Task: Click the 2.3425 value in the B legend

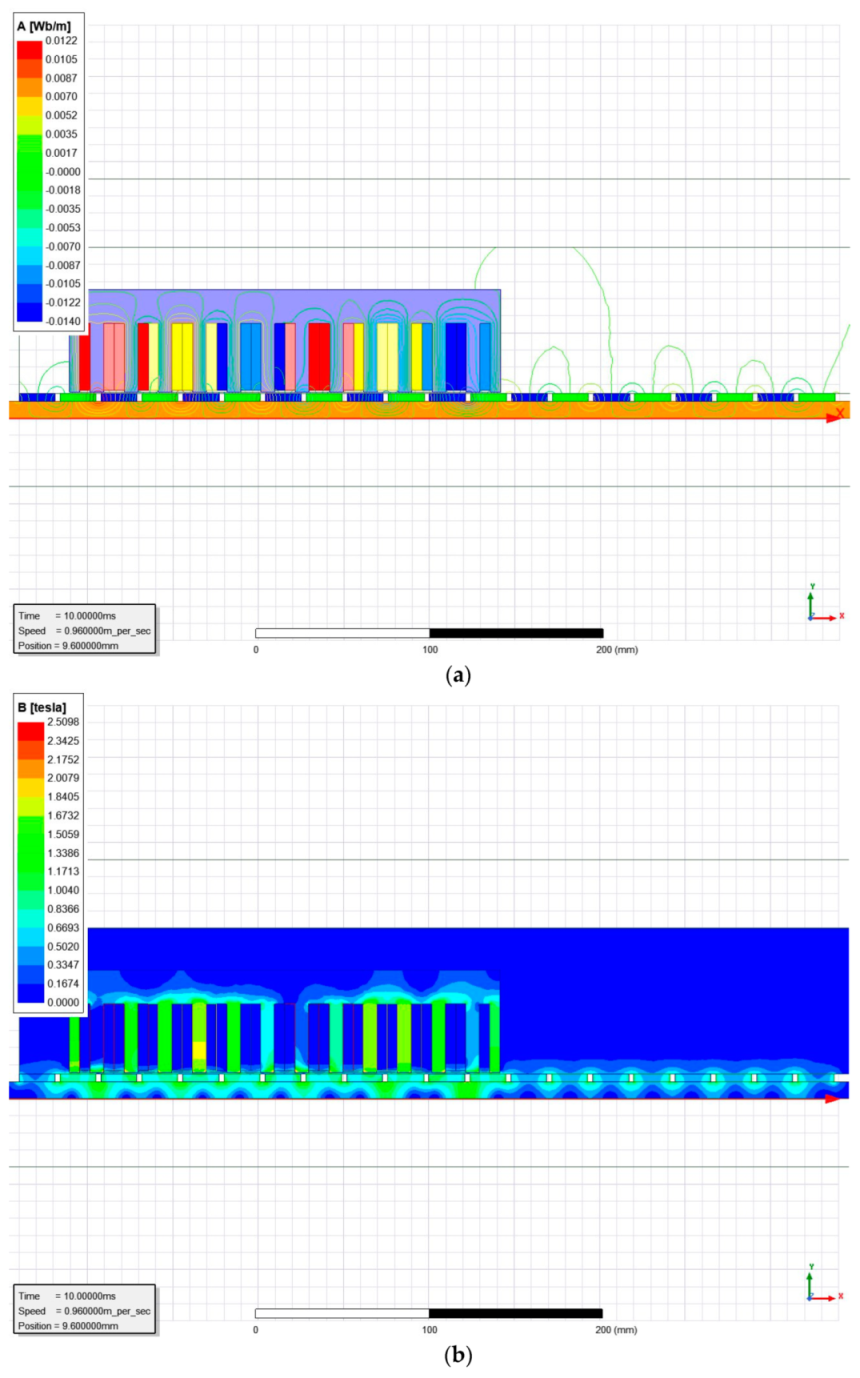Action: 63,741
